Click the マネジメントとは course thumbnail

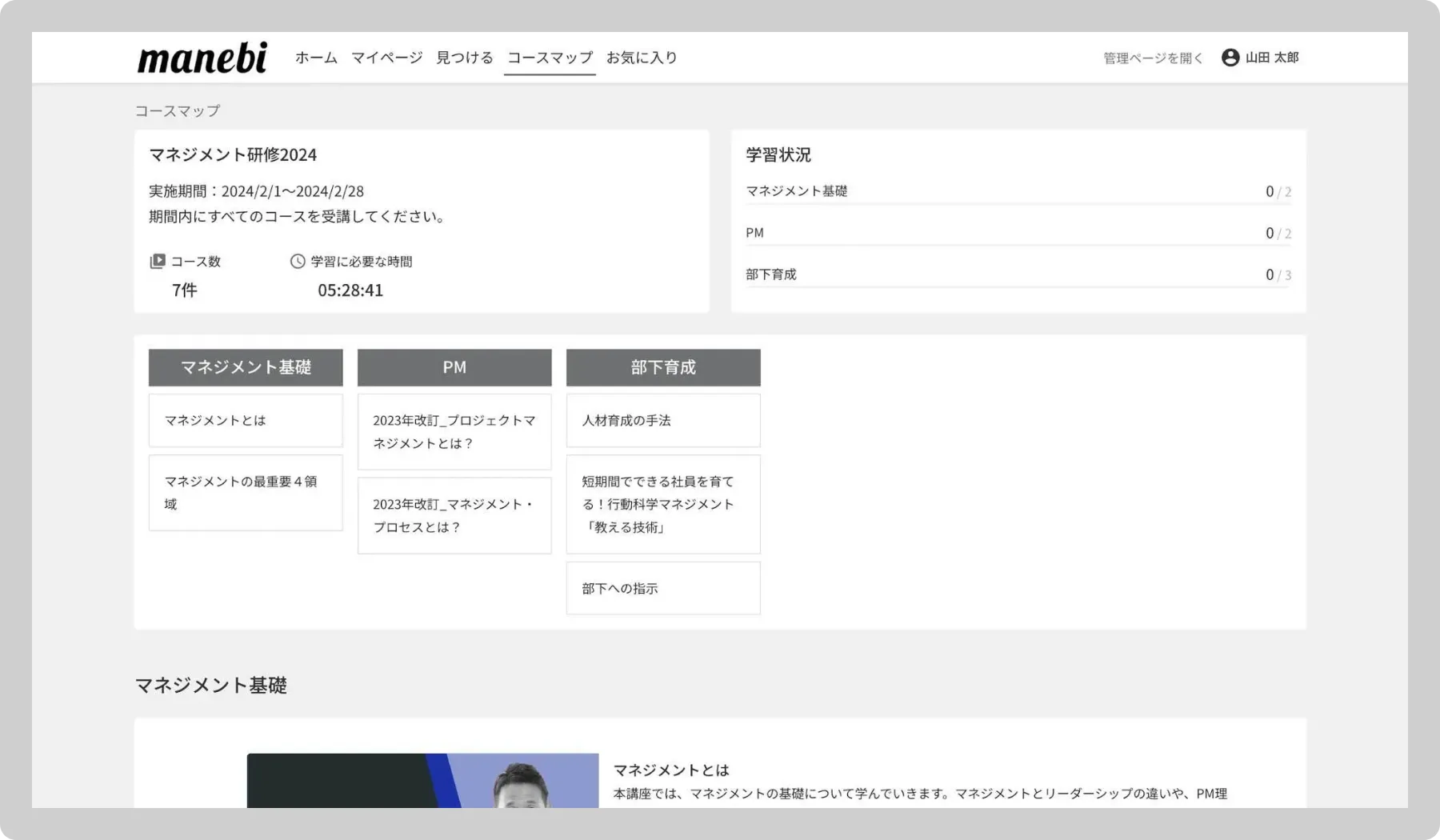[422, 781]
